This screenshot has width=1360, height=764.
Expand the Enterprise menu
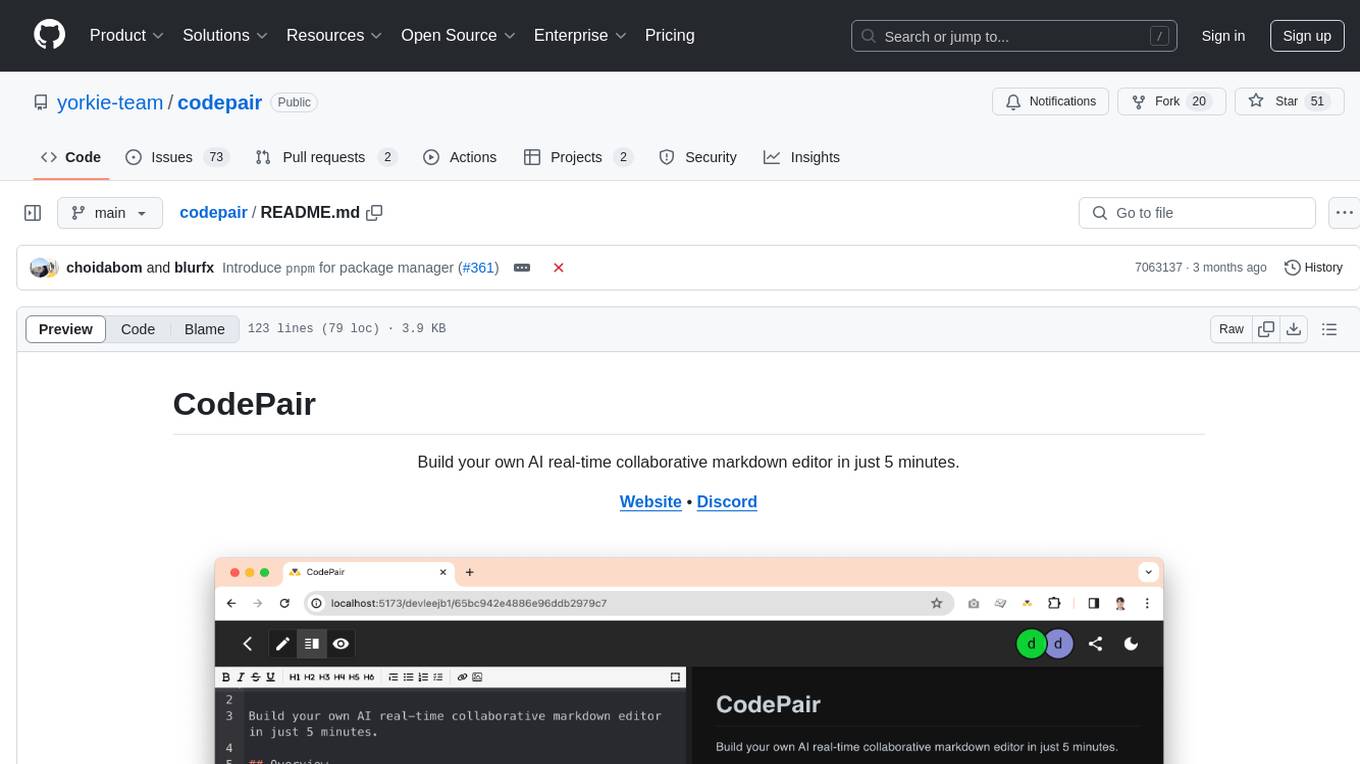coord(580,35)
